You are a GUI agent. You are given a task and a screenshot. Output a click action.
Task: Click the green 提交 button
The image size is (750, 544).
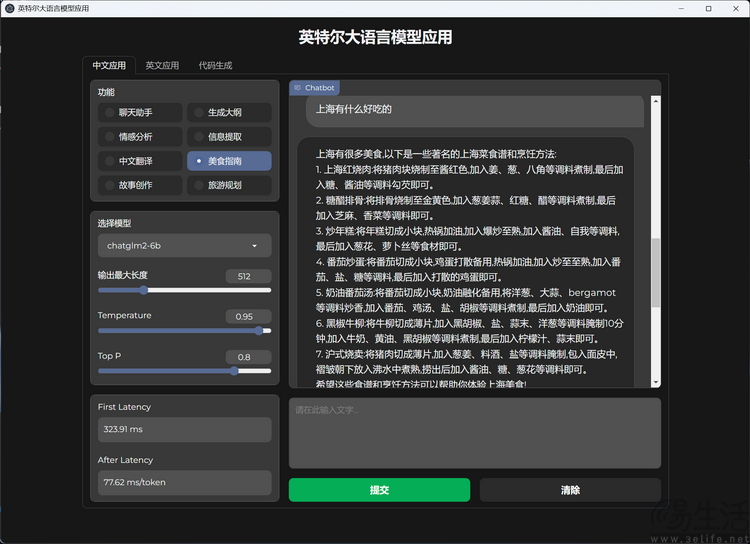point(379,490)
